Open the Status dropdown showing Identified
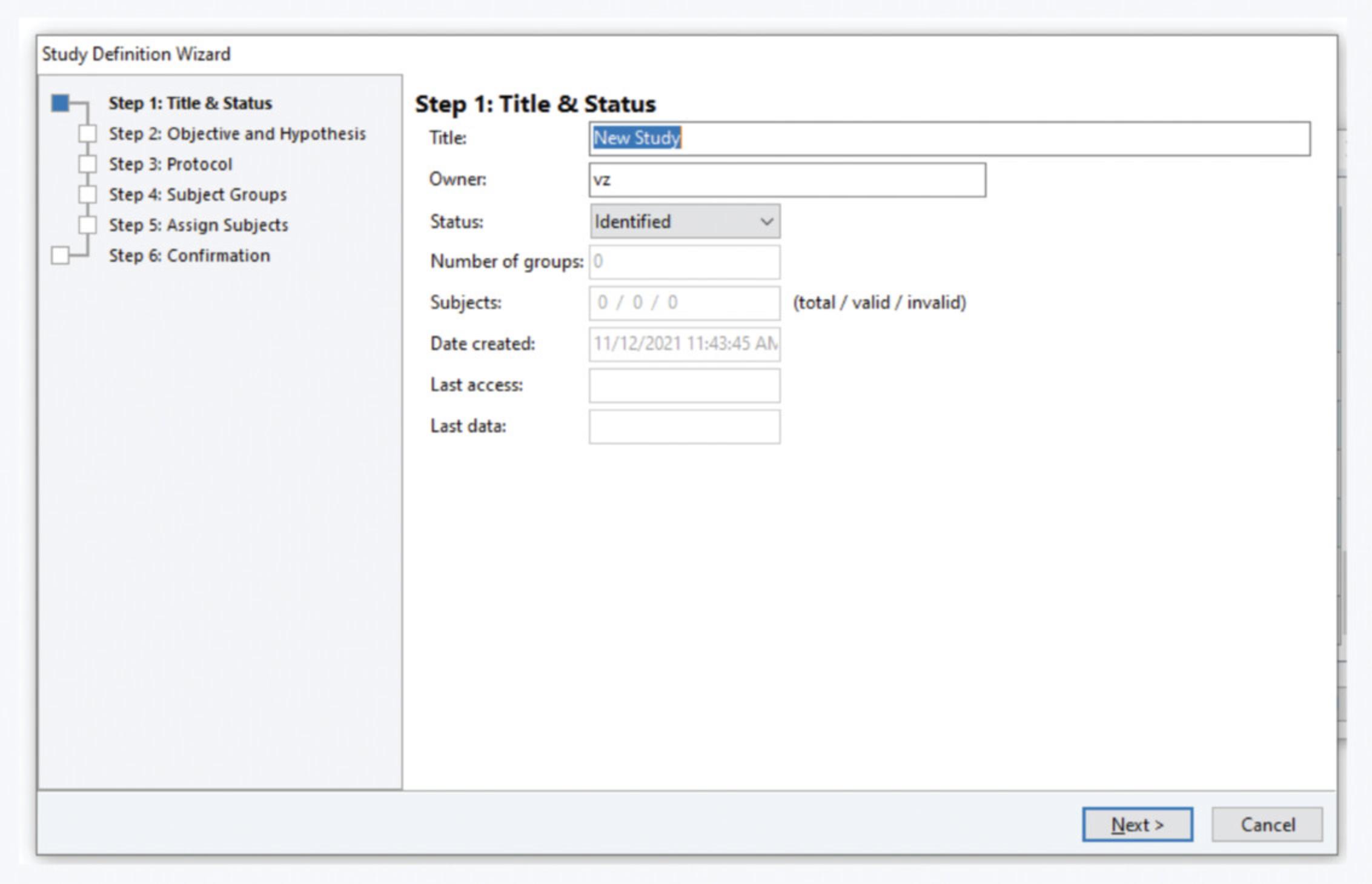Screen dimensions: 1372x884 684,221
